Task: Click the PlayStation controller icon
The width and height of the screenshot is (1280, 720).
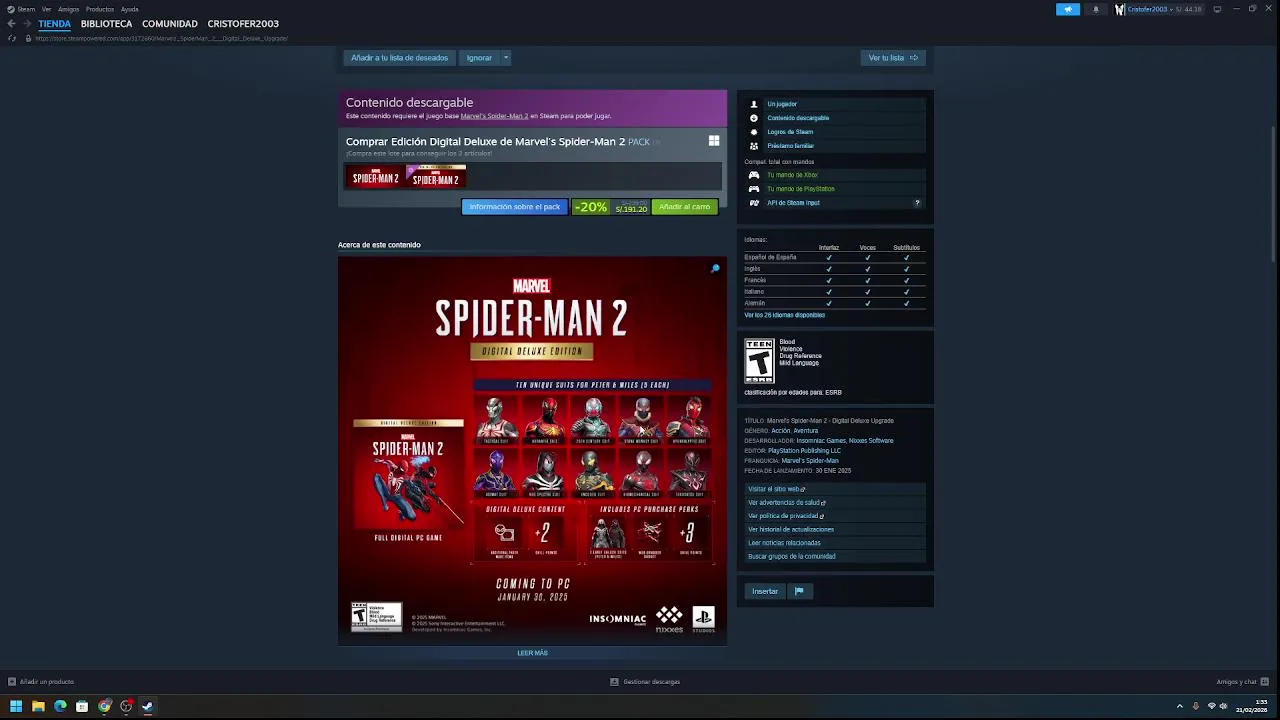Action: pyautogui.click(x=754, y=189)
